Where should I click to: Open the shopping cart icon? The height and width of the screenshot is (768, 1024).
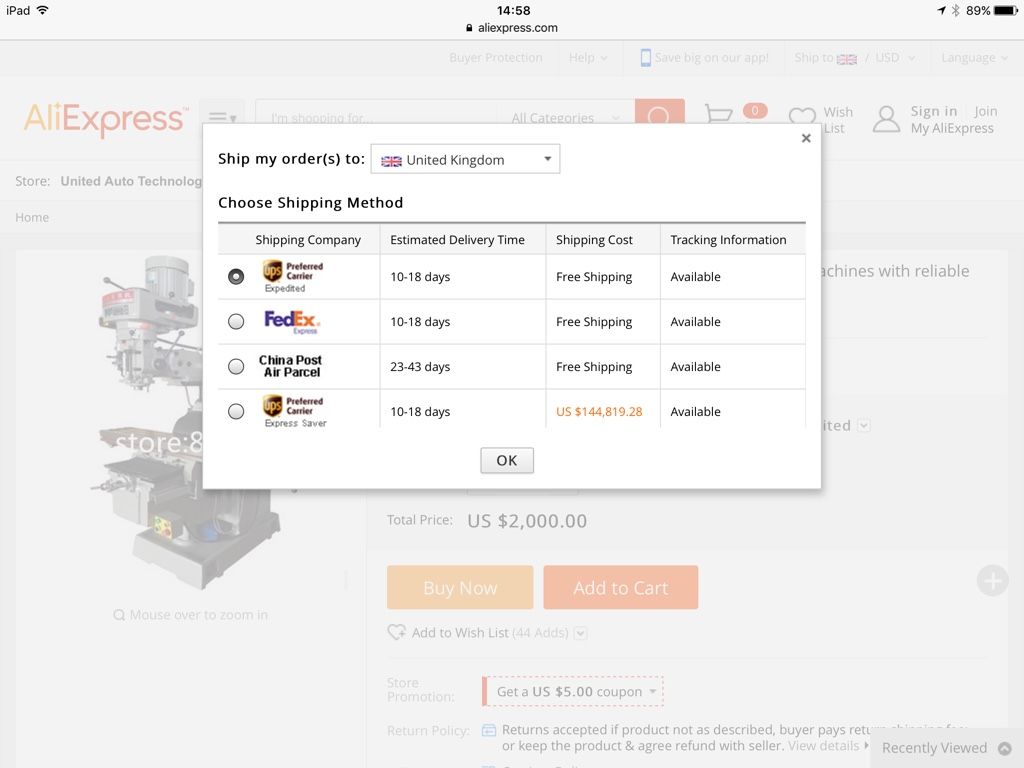click(718, 114)
